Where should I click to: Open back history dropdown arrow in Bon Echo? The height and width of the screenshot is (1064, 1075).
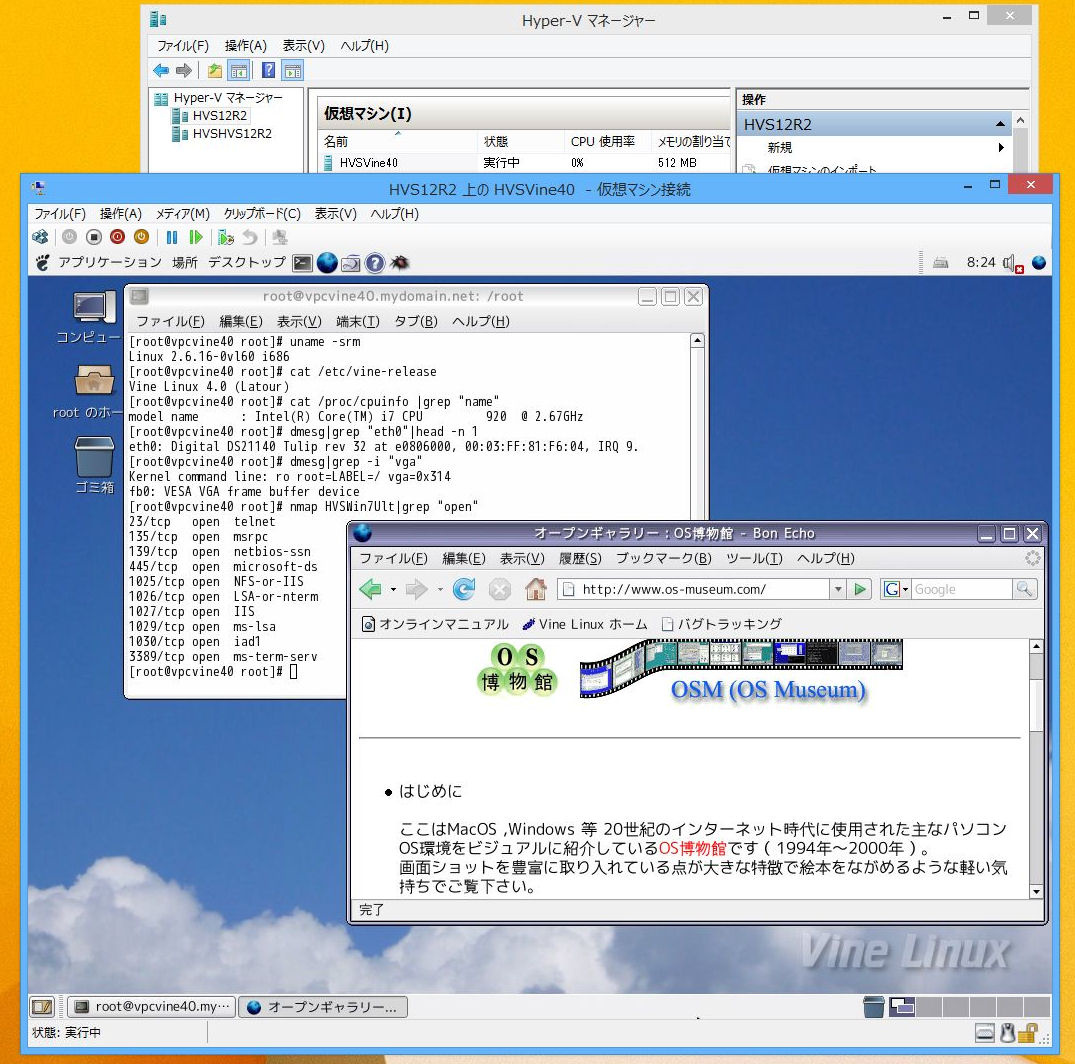(x=393, y=590)
